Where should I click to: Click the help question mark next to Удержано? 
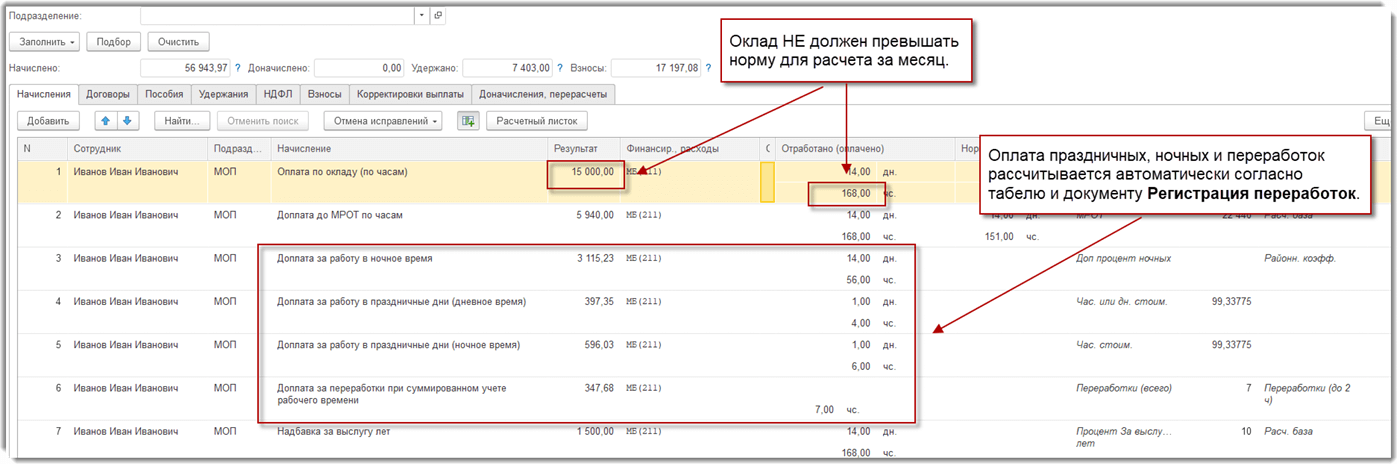tap(560, 68)
